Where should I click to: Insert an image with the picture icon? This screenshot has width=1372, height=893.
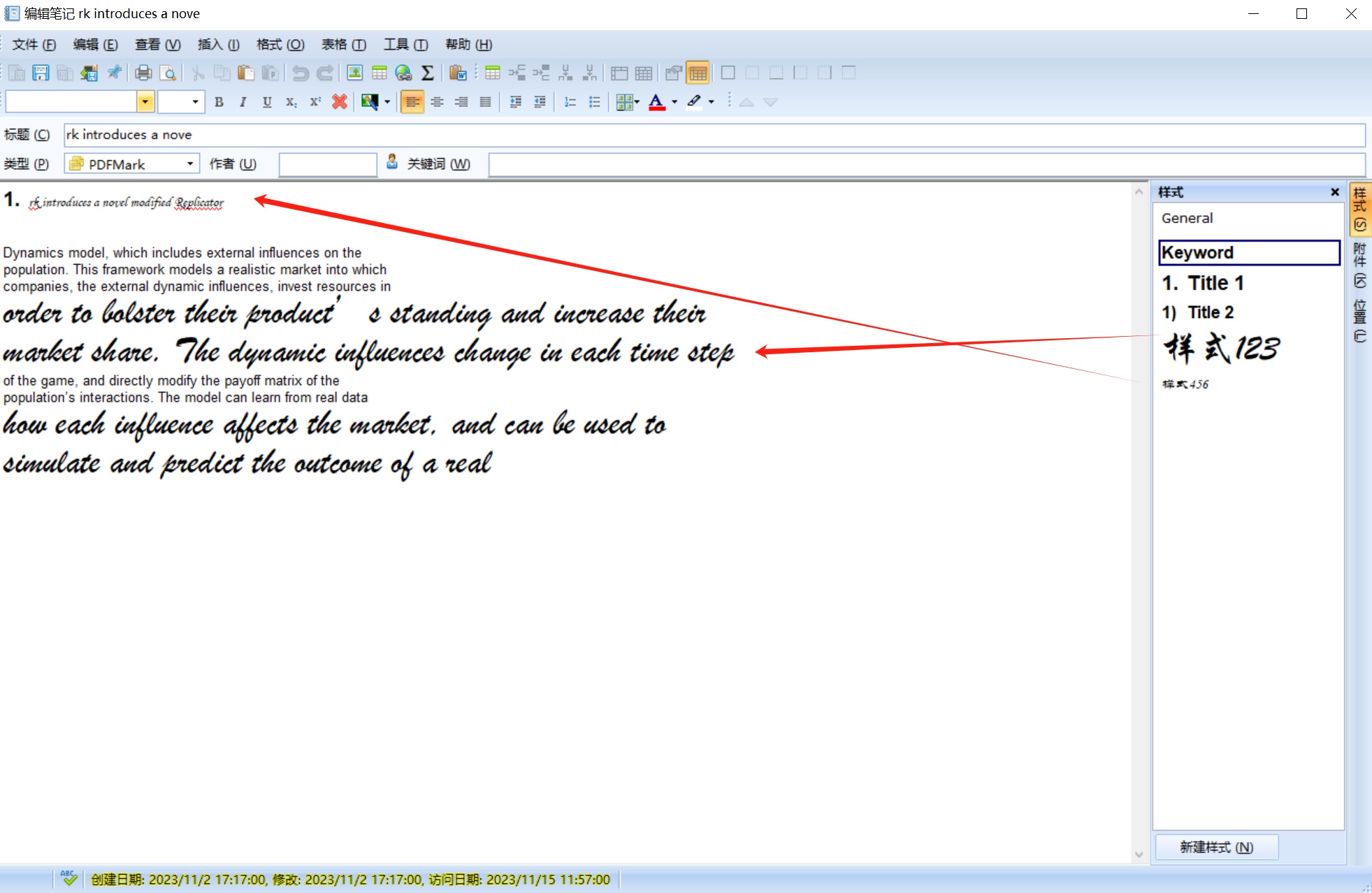pos(354,73)
